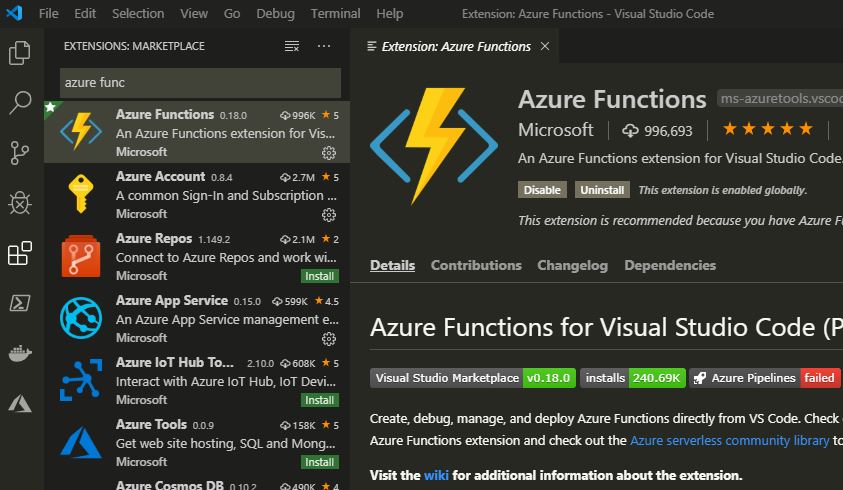The height and width of the screenshot is (490, 843).
Task: Click Azure App Service globe icon
Action: [81, 318]
